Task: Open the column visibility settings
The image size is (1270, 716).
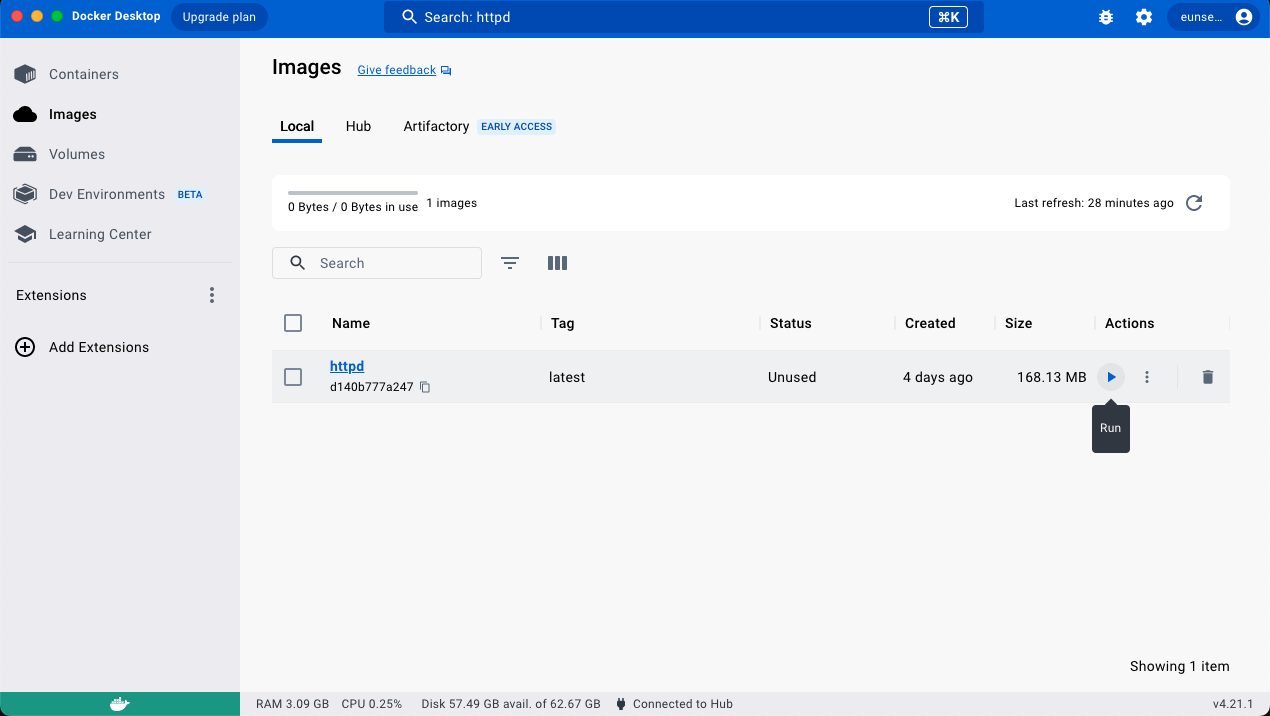Action: [557, 263]
